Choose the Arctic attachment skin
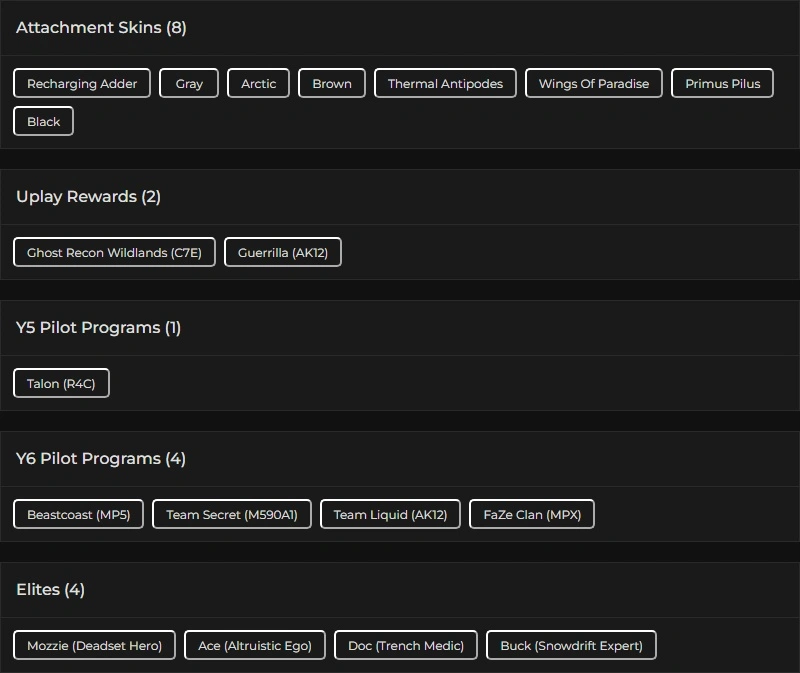Image resolution: width=800 pixels, height=673 pixels. click(x=258, y=83)
